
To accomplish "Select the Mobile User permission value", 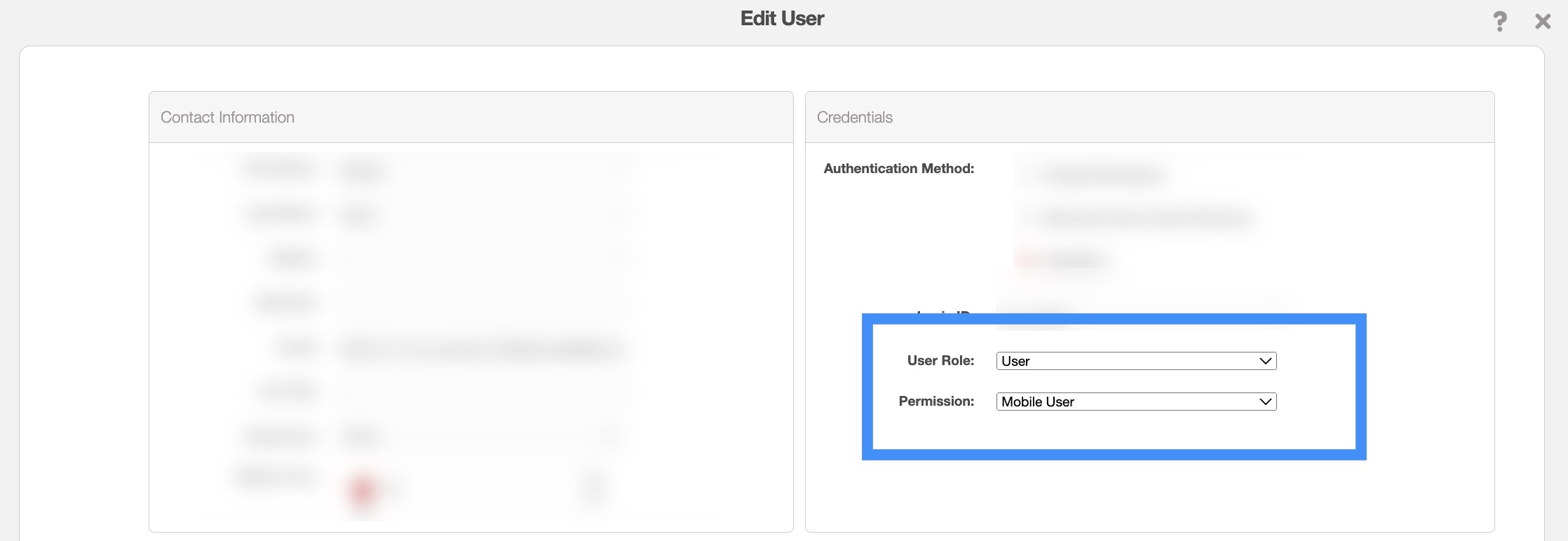I will [1038, 402].
